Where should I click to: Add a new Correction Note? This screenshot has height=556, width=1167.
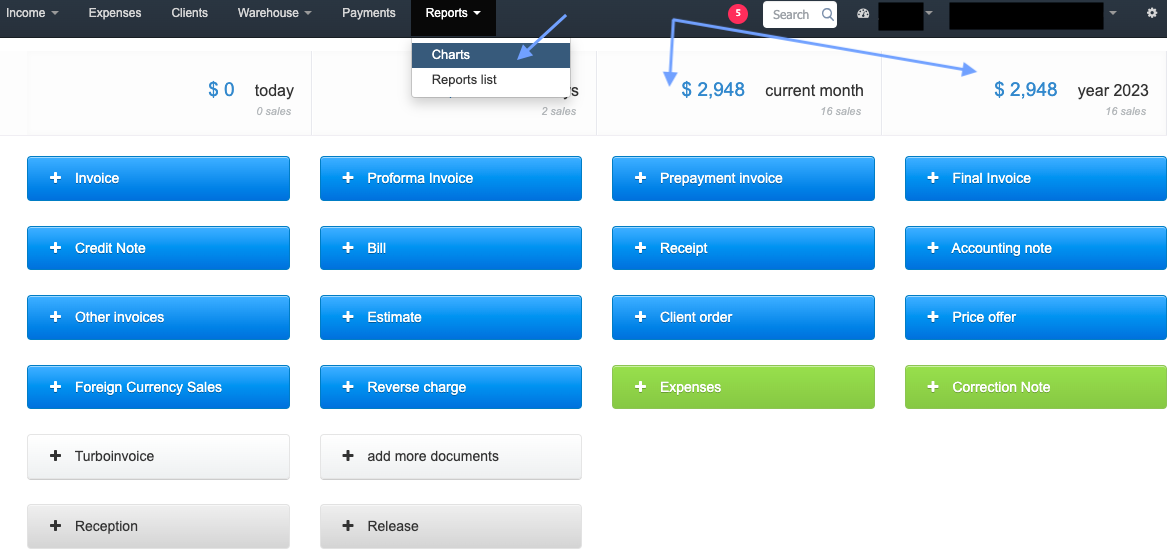point(1035,387)
